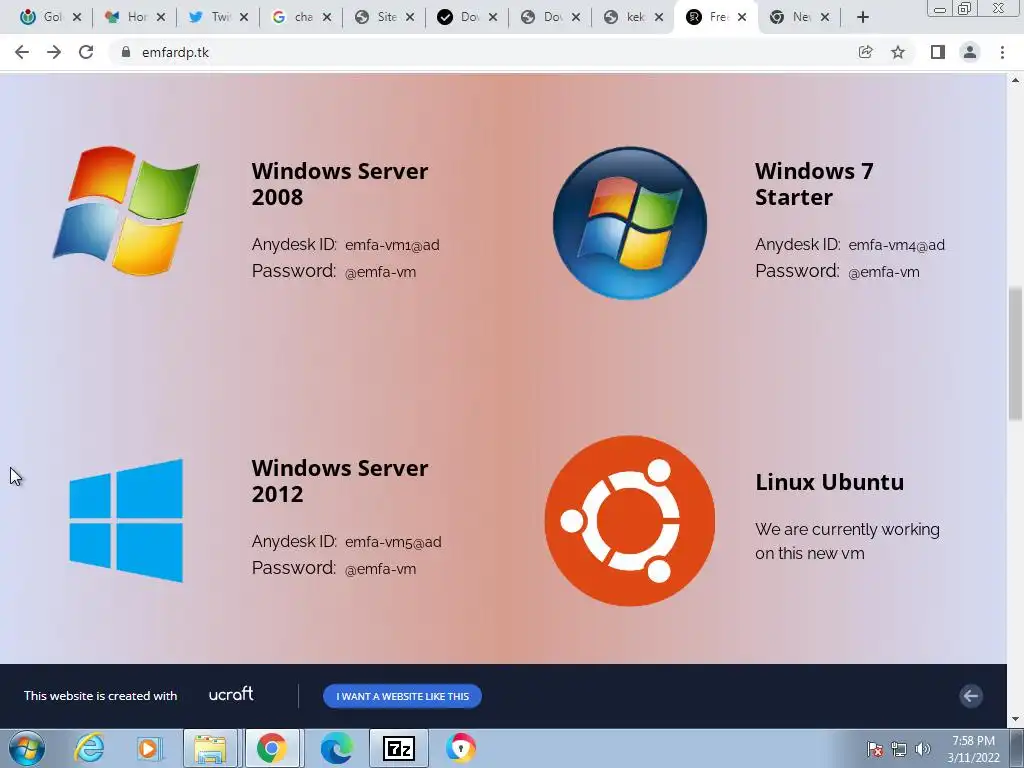1024x768 pixels.
Task: Click Anydesk ID text emfa-vm5@ad
Action: (x=393, y=542)
